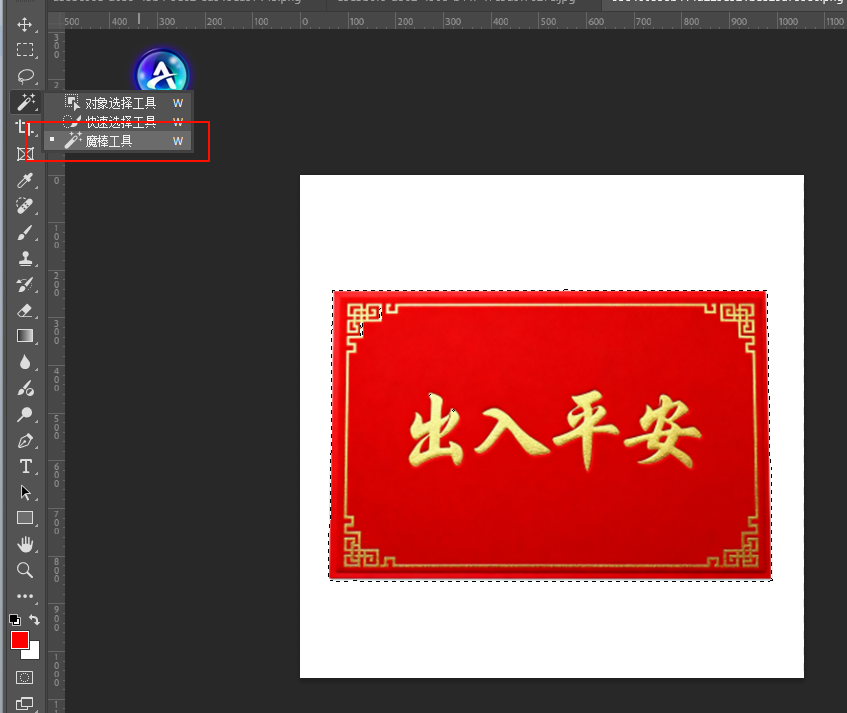Swap foreground and background colors
The height and width of the screenshot is (713, 847).
(34, 619)
